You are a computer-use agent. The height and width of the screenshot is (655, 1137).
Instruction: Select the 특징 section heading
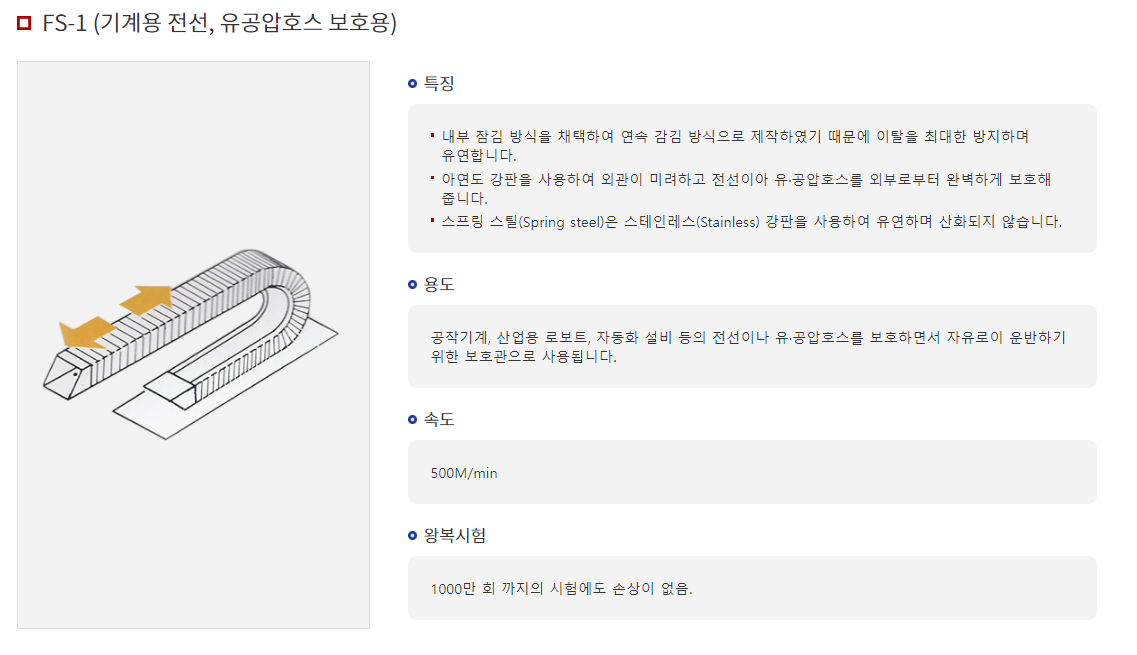pos(439,84)
